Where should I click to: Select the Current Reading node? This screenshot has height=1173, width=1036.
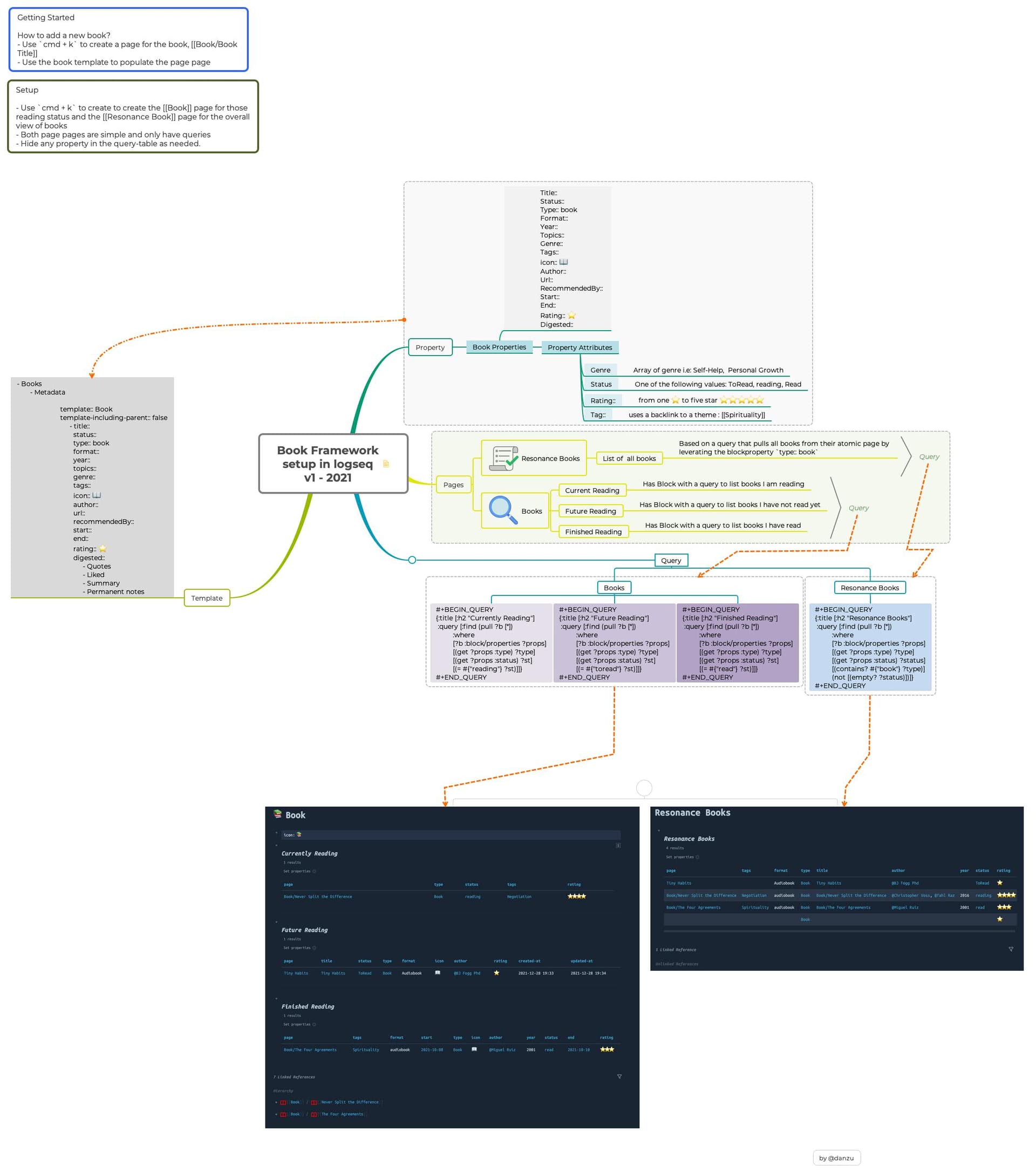point(592,490)
